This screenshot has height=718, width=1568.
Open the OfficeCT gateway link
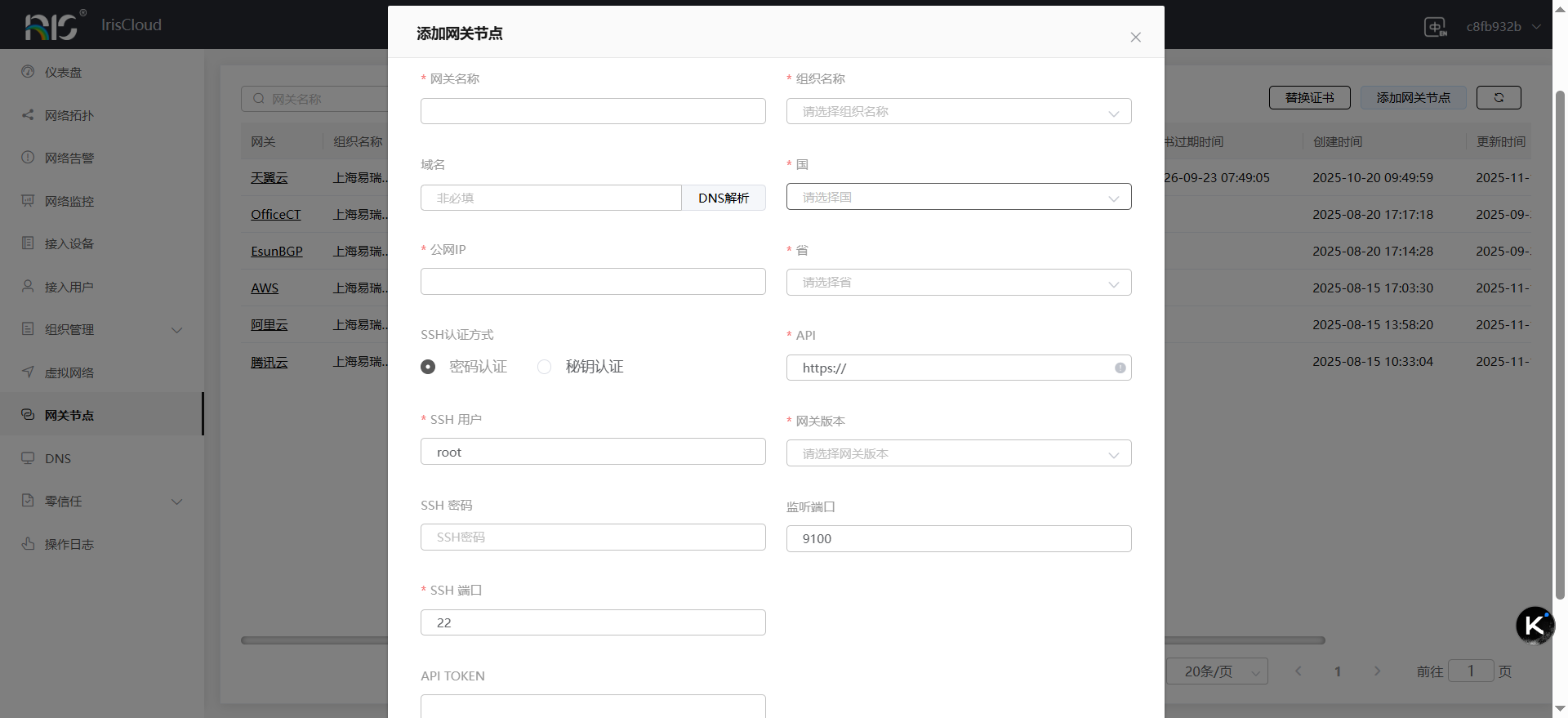pyautogui.click(x=275, y=214)
